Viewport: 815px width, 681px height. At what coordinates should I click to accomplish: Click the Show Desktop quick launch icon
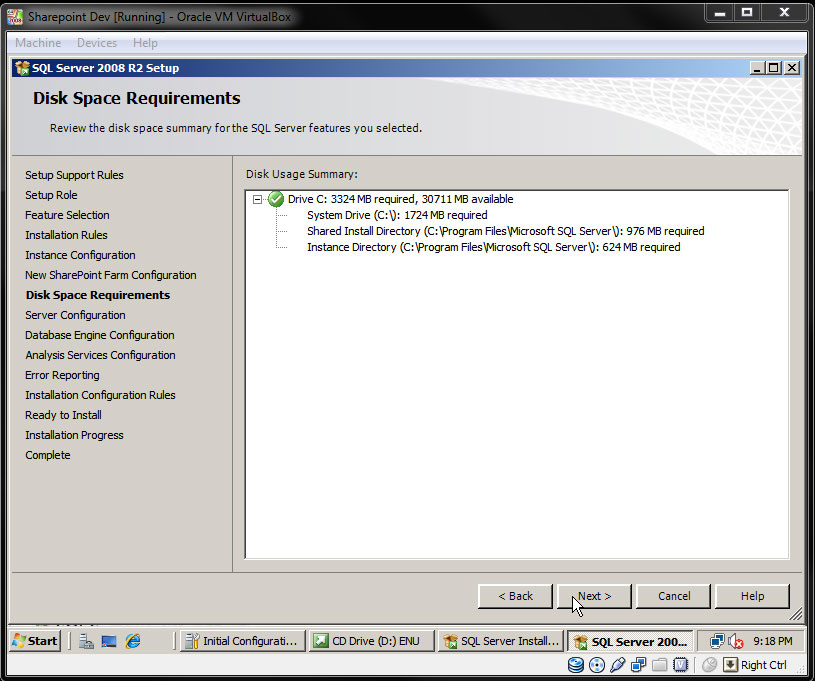[x=109, y=641]
